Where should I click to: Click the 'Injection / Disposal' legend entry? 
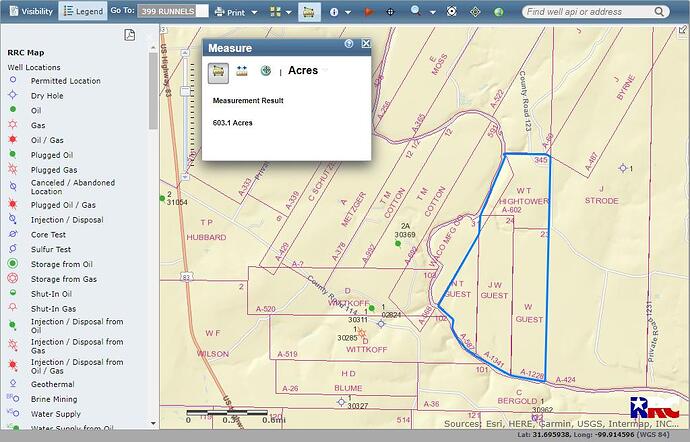click(x=67, y=220)
